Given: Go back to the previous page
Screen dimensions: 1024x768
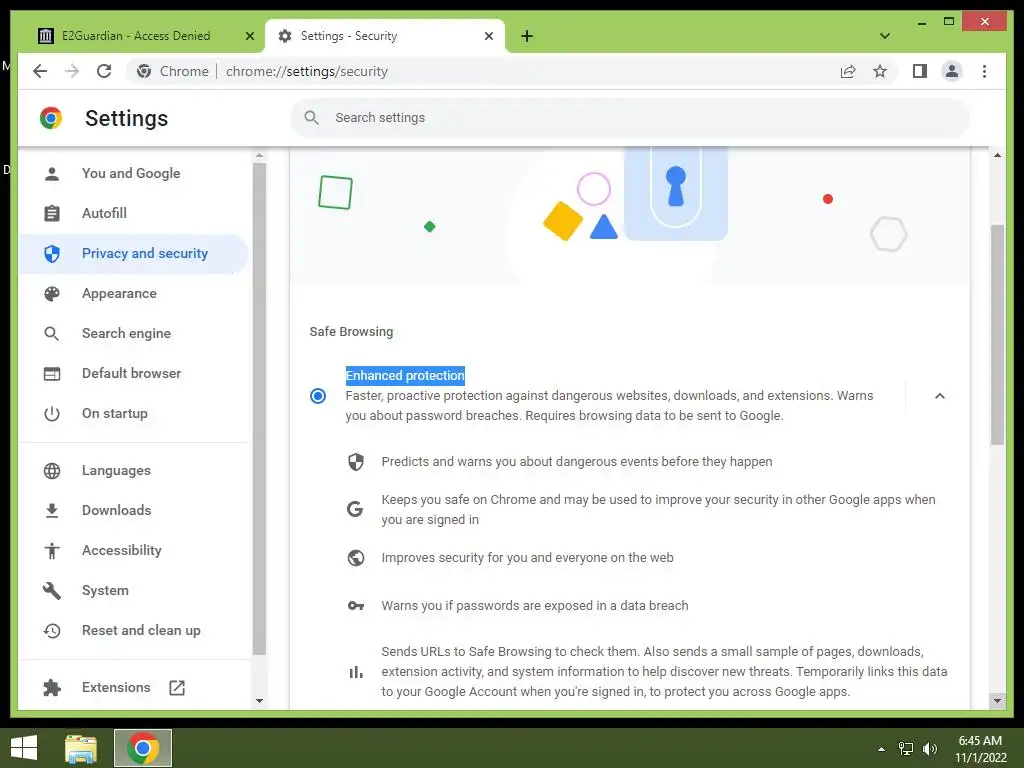Looking at the screenshot, I should pos(40,71).
